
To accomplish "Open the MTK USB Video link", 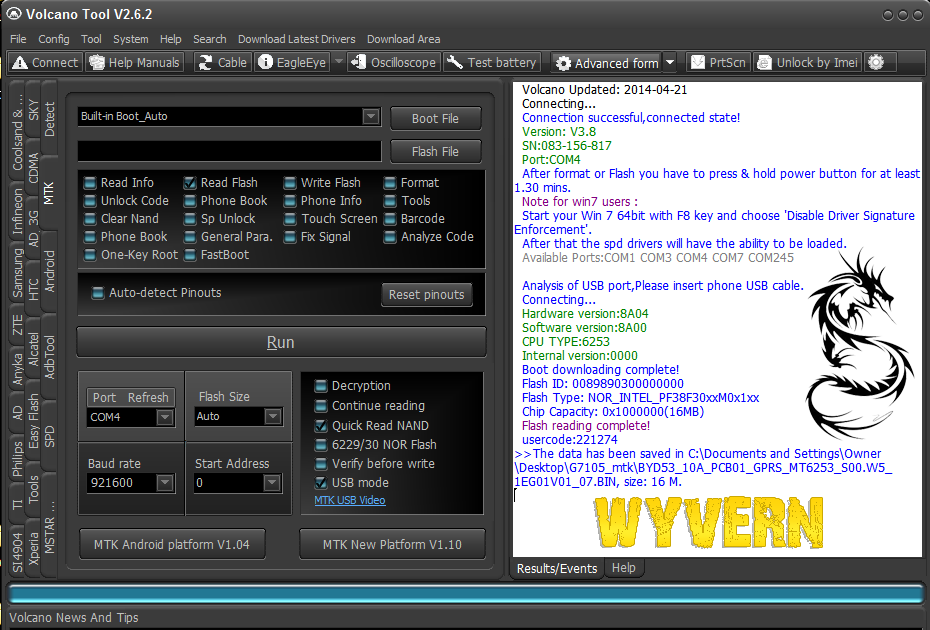I will click(350, 500).
